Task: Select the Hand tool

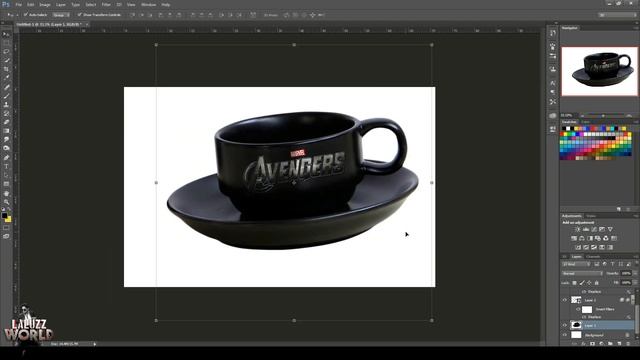Action: (6, 193)
